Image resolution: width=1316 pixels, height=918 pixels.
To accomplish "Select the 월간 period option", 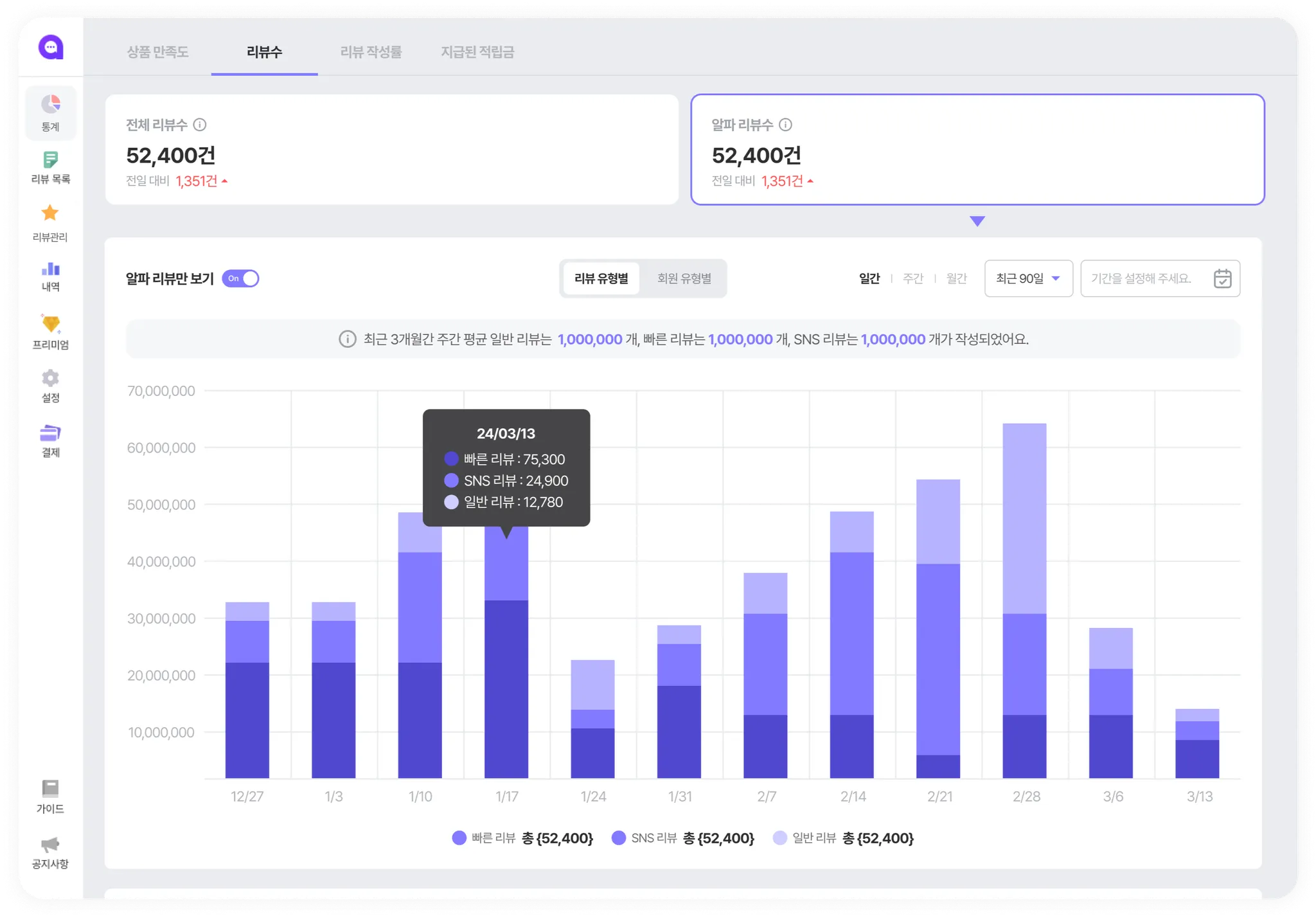I will (x=956, y=278).
